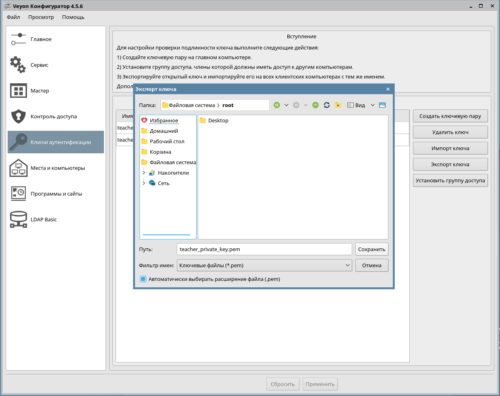Open the Вид view menu

(356, 105)
